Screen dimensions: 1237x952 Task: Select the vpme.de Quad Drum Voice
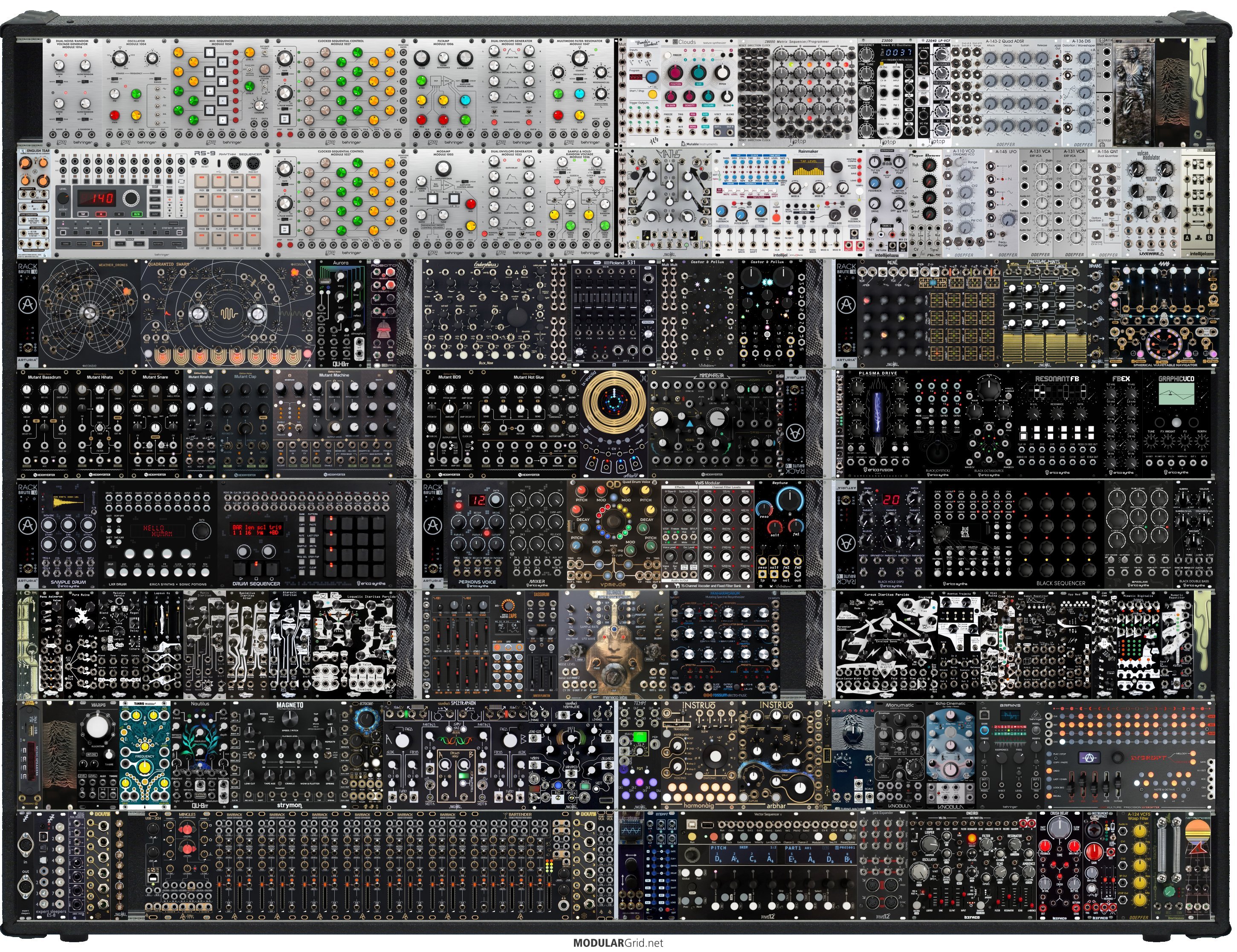614,534
